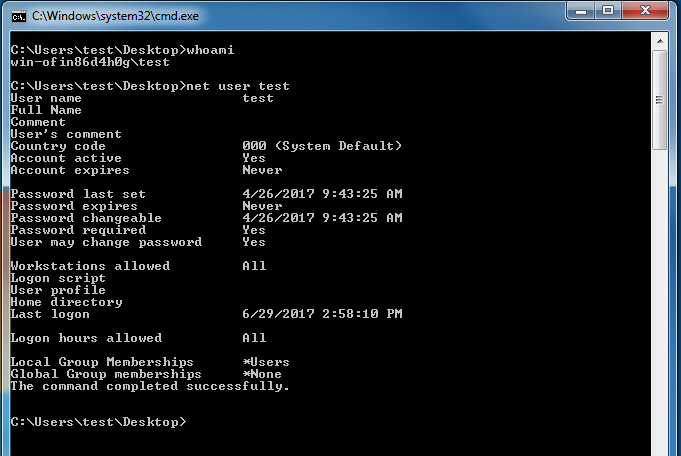Maximize the cmd.exe window
The image size is (681, 456).
610,12
